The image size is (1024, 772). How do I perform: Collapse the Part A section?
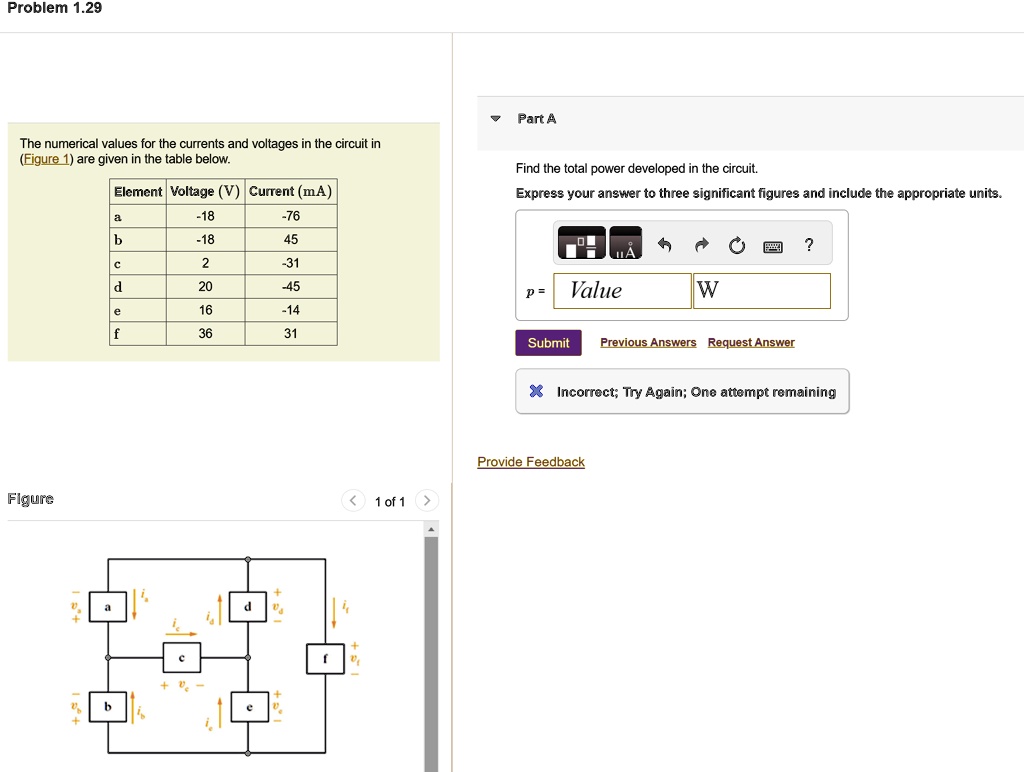tap(495, 118)
